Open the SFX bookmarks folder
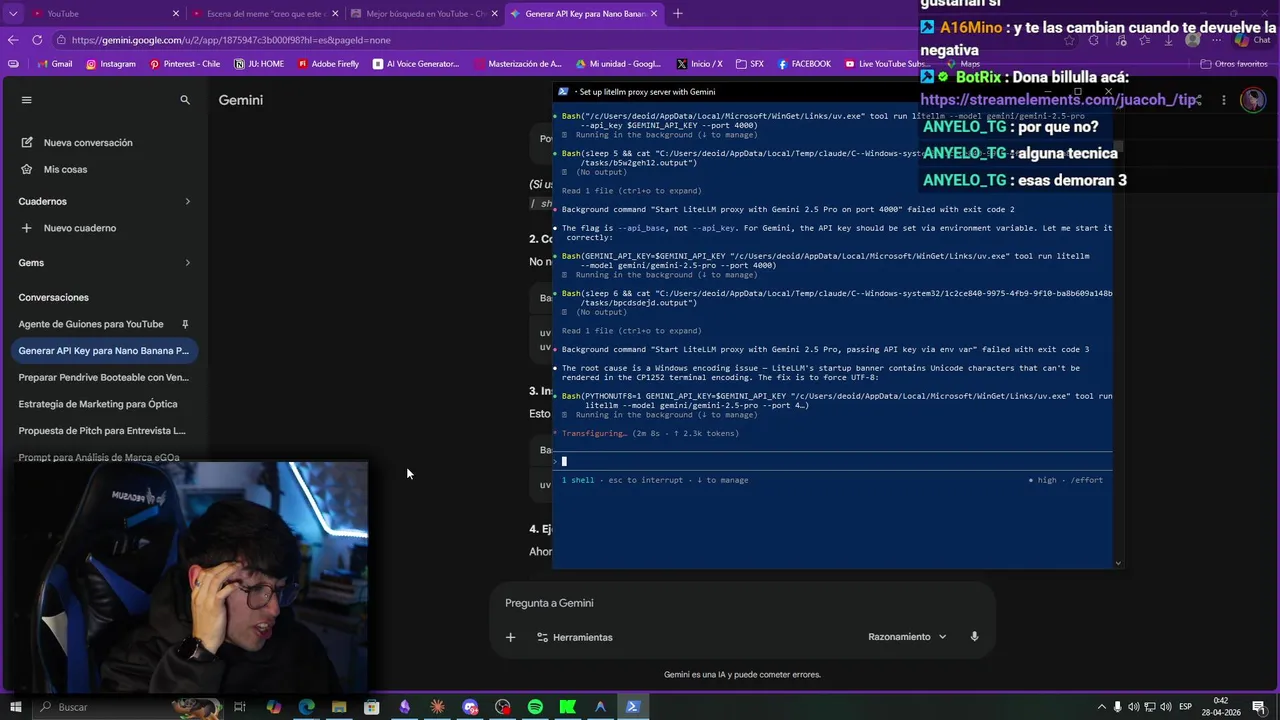Viewport: 1280px width, 720px height. pyautogui.click(x=750, y=64)
